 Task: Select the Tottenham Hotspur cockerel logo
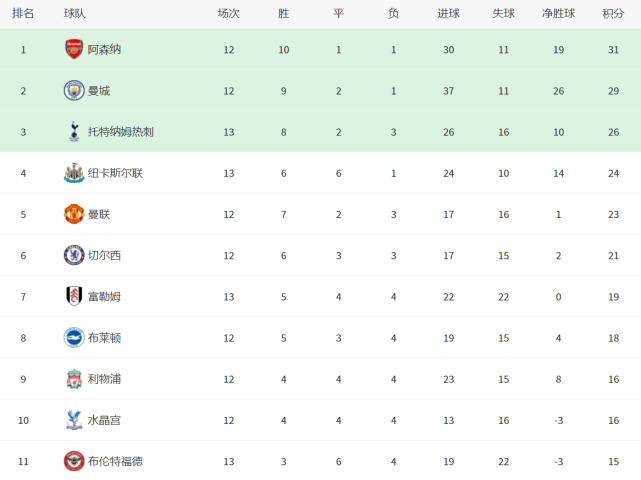(74, 132)
